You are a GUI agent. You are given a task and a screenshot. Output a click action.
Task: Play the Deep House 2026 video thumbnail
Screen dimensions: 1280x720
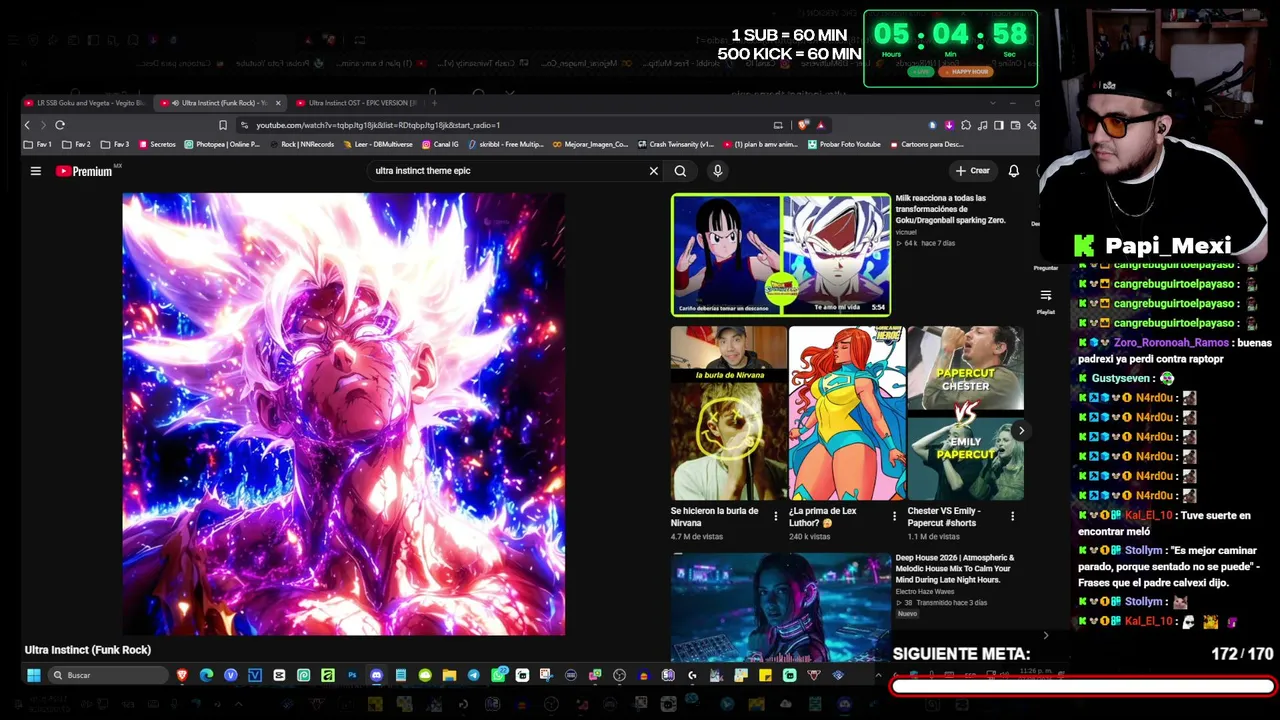(x=781, y=608)
